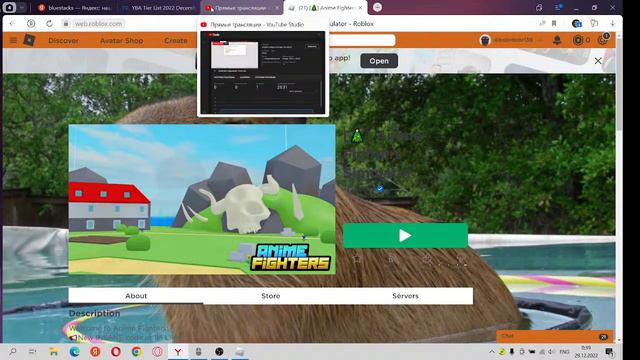Image resolution: width=640 pixels, height=360 pixels.
Task: Bookmark page with bookmark icon
Action: tap(554, 24)
